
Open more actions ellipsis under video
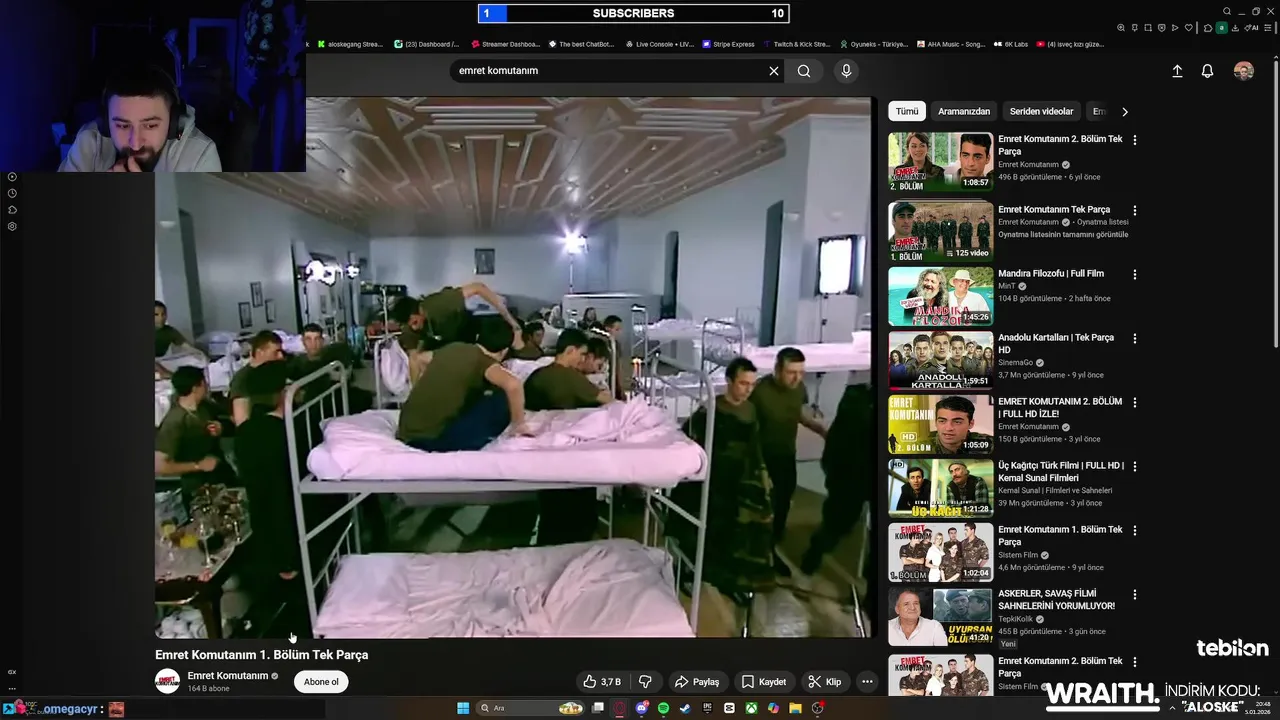(867, 682)
